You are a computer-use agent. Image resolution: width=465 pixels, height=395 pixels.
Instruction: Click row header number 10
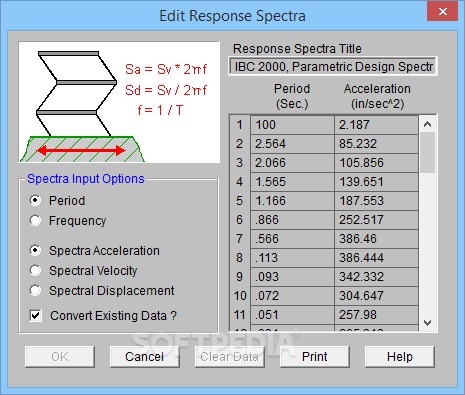tap(240, 296)
